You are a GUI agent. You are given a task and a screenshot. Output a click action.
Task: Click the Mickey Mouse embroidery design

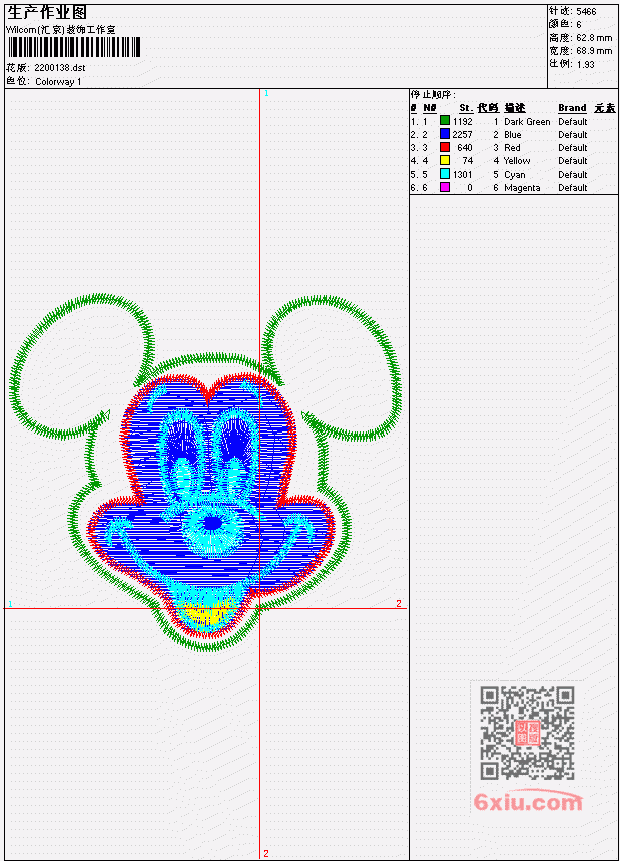pos(206,472)
